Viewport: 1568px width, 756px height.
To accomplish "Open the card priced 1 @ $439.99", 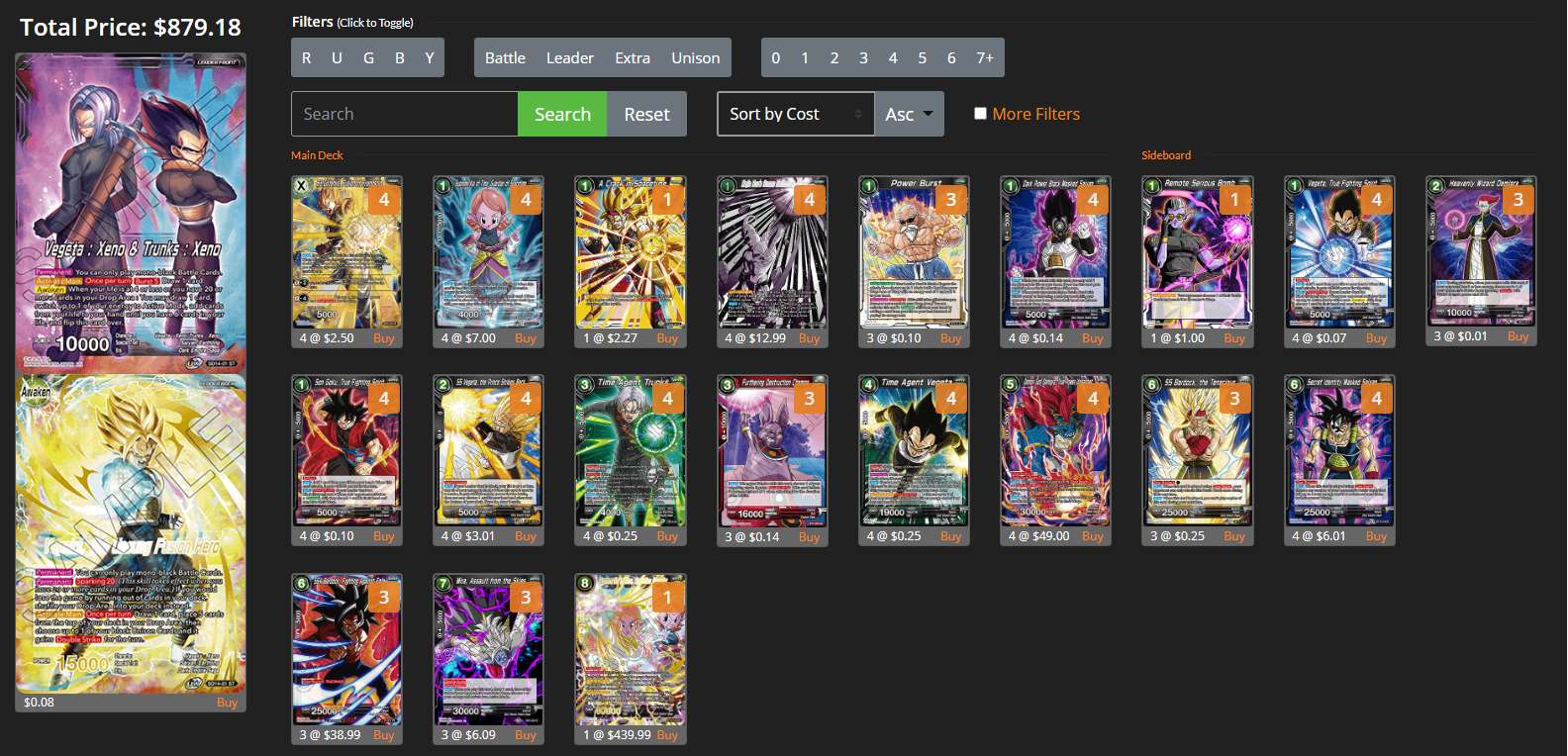I will [630, 650].
